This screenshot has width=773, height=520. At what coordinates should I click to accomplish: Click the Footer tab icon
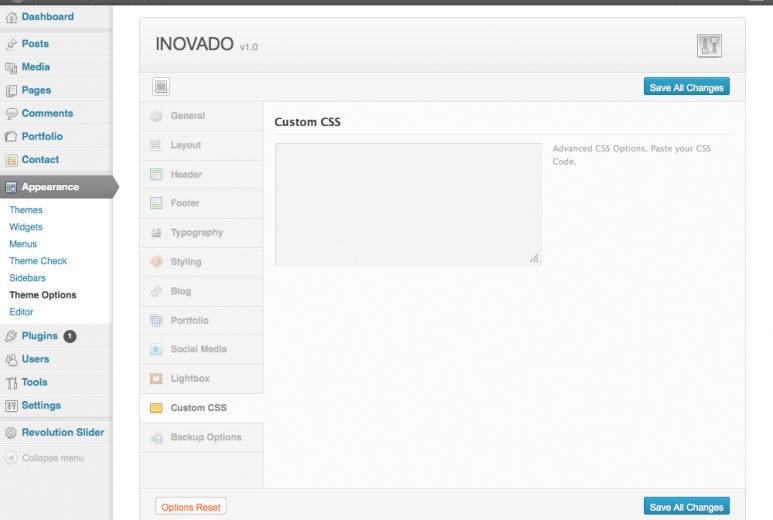coord(156,203)
